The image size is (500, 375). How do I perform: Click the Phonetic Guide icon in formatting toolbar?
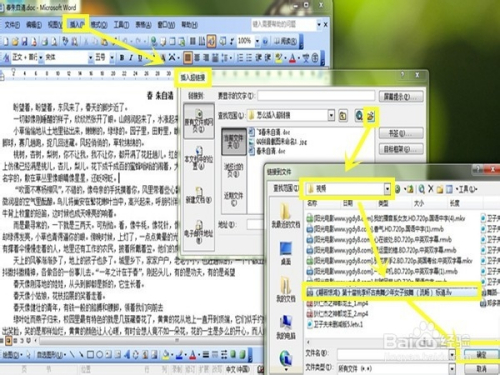coord(306,58)
